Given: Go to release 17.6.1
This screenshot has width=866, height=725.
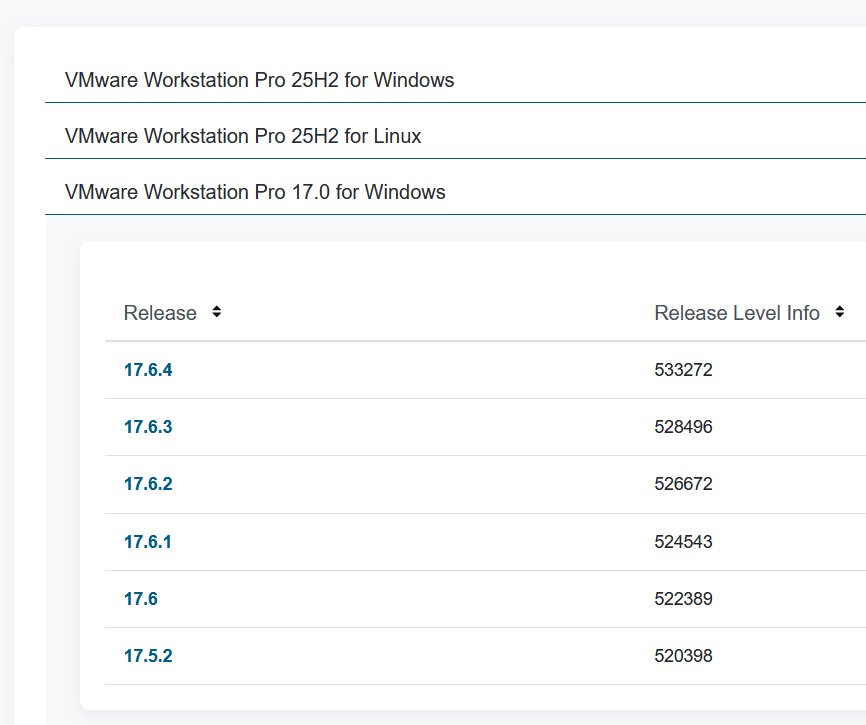Looking at the screenshot, I should click(x=148, y=542).
